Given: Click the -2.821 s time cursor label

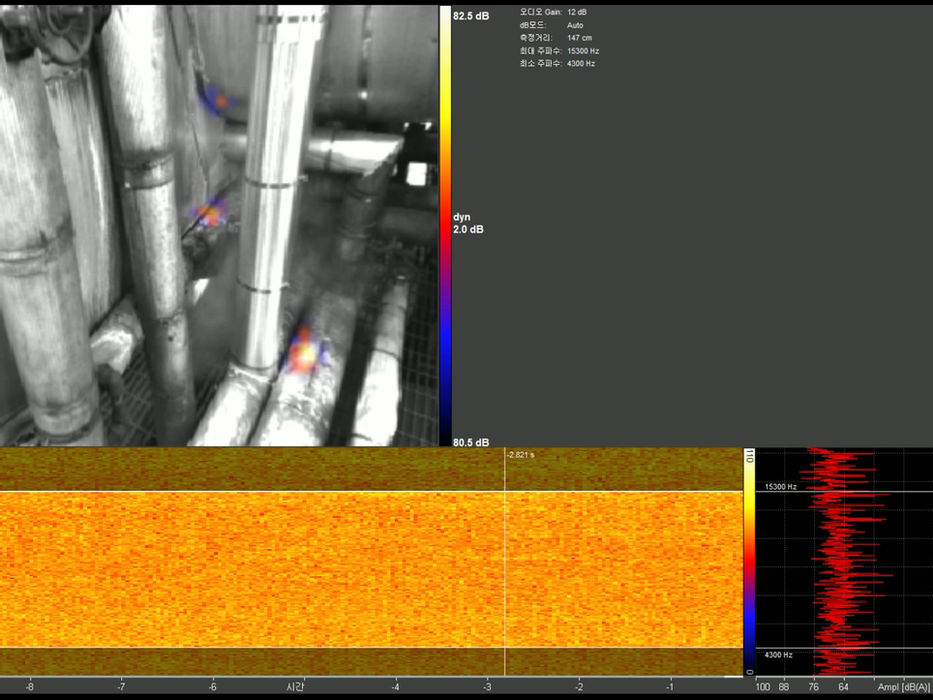Looking at the screenshot, I should 521,455.
